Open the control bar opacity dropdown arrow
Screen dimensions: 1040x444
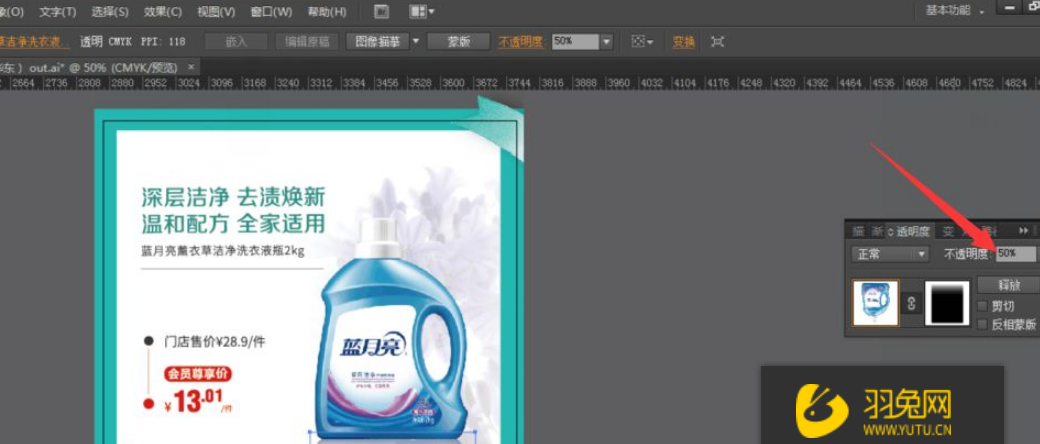(606, 42)
